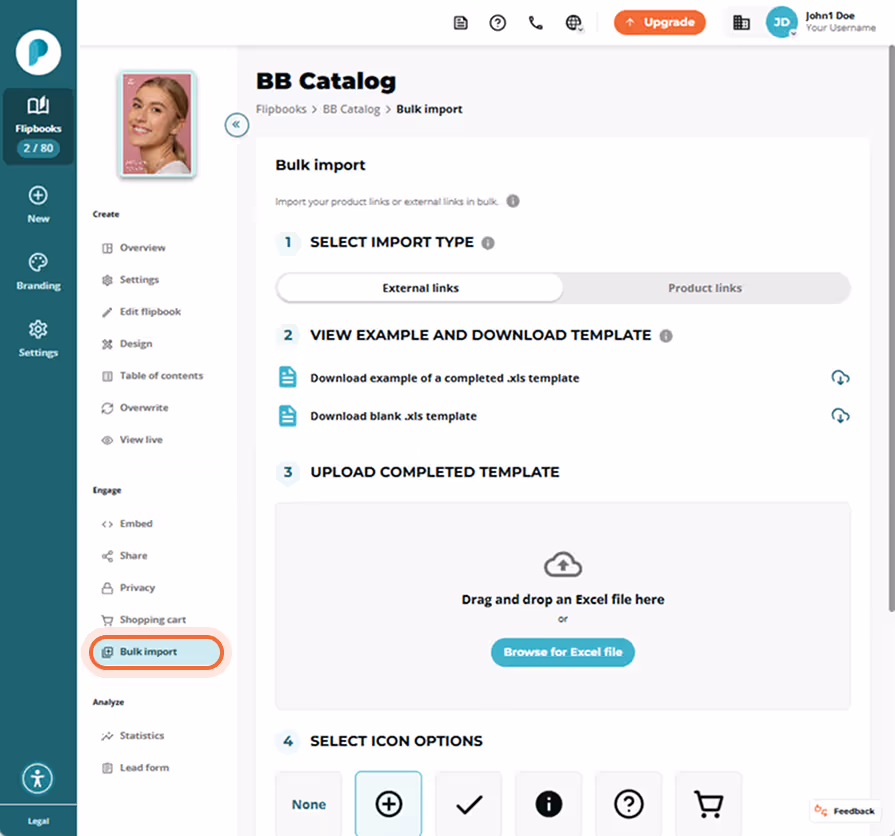Open the help question mark in top bar
Screen dimensions: 895x836
click(x=498, y=23)
